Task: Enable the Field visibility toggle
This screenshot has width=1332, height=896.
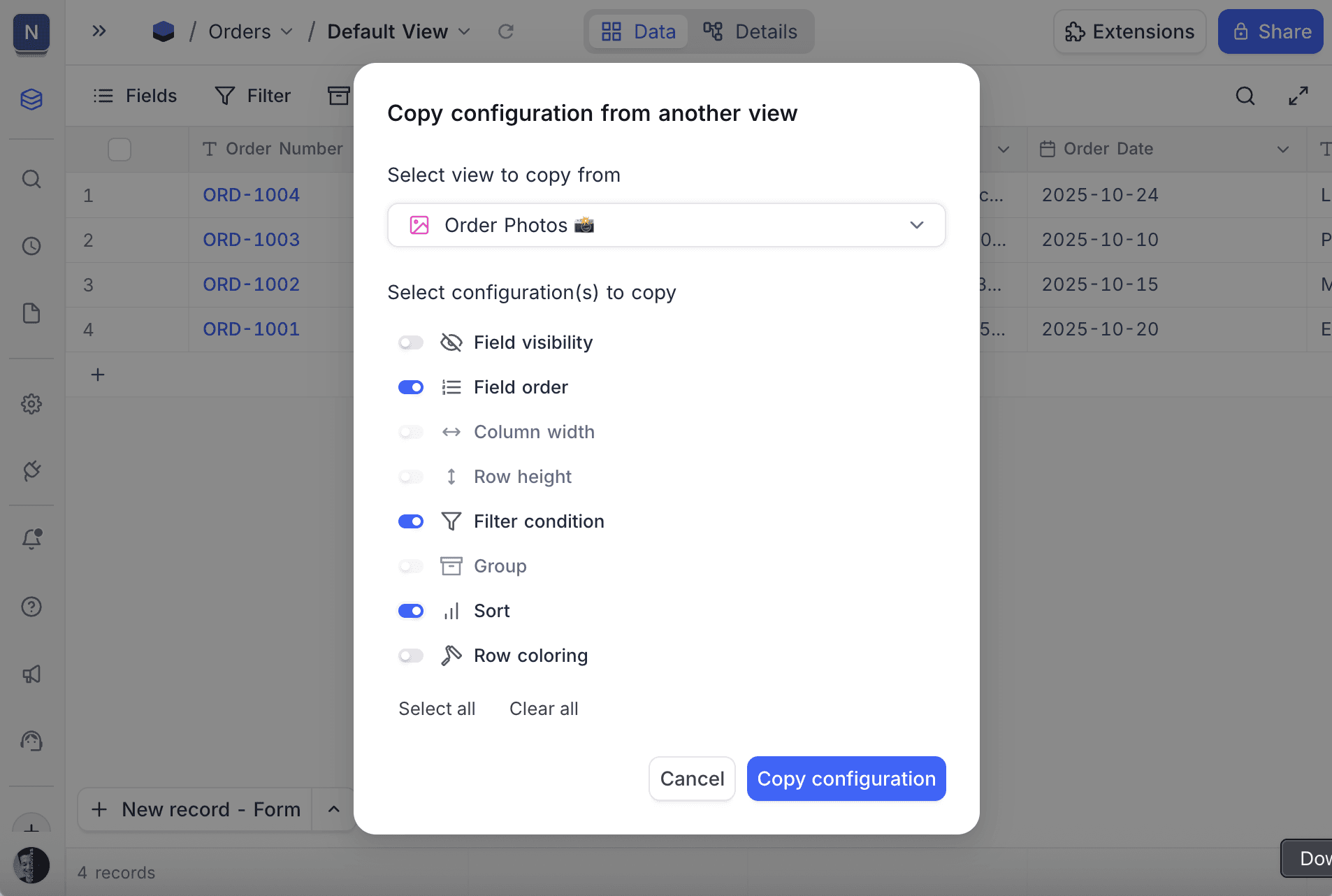Action: tap(411, 342)
